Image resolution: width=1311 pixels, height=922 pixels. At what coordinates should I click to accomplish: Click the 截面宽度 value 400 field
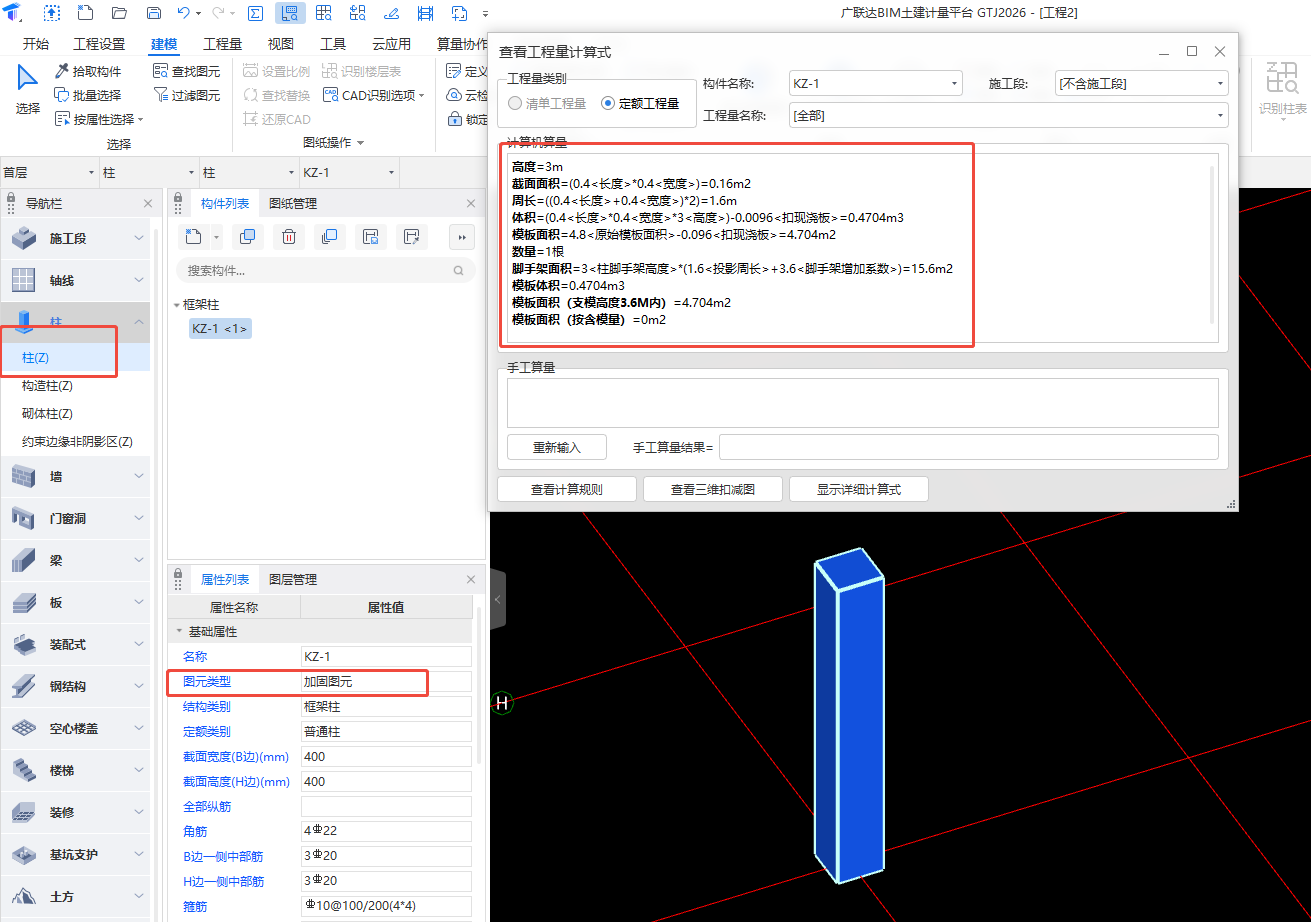tap(386, 756)
